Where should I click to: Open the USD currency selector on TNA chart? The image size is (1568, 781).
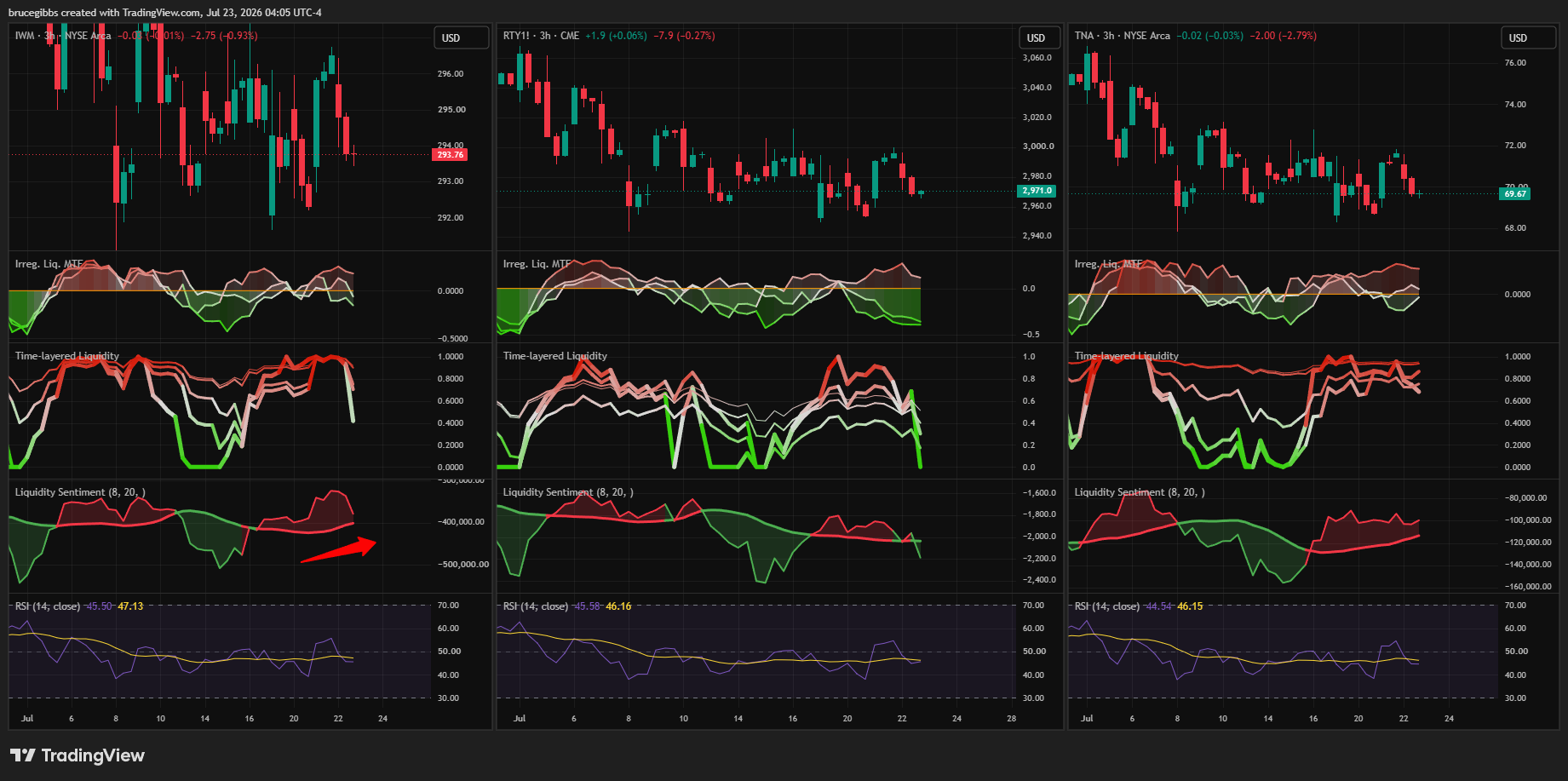(1528, 37)
